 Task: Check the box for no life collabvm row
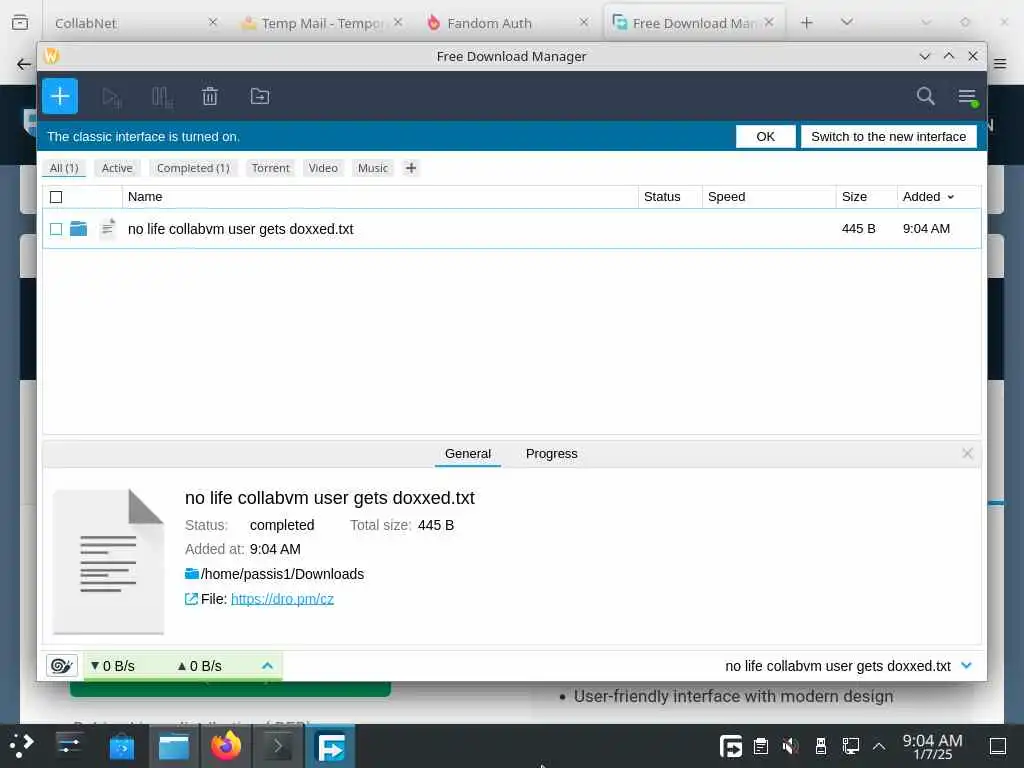[x=56, y=229]
